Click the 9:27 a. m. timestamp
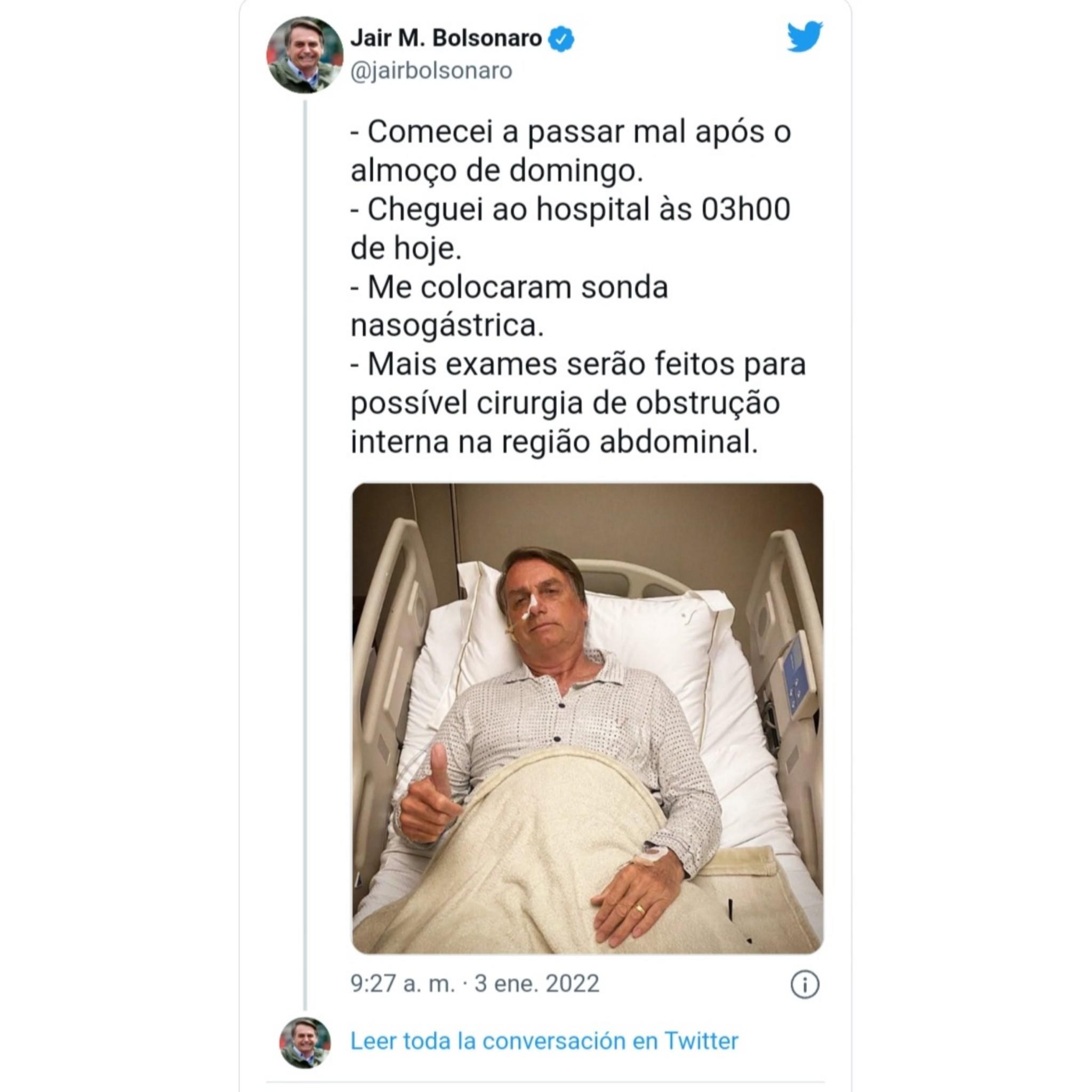The height and width of the screenshot is (1092, 1092). (403, 984)
